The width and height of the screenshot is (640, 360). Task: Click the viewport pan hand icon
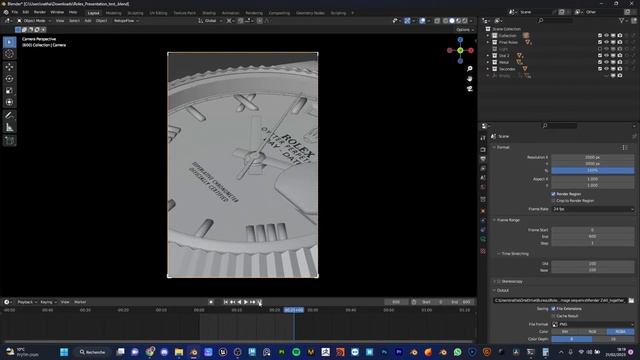[469, 78]
